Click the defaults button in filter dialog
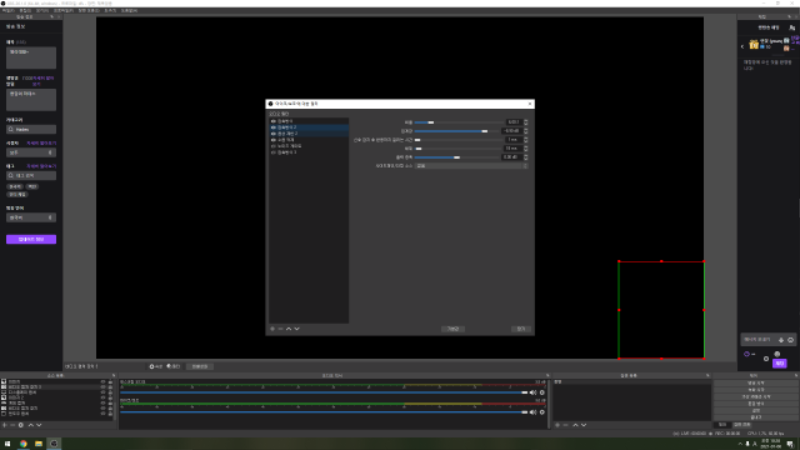Viewport: 800px width, 450px height. pyautogui.click(x=453, y=329)
